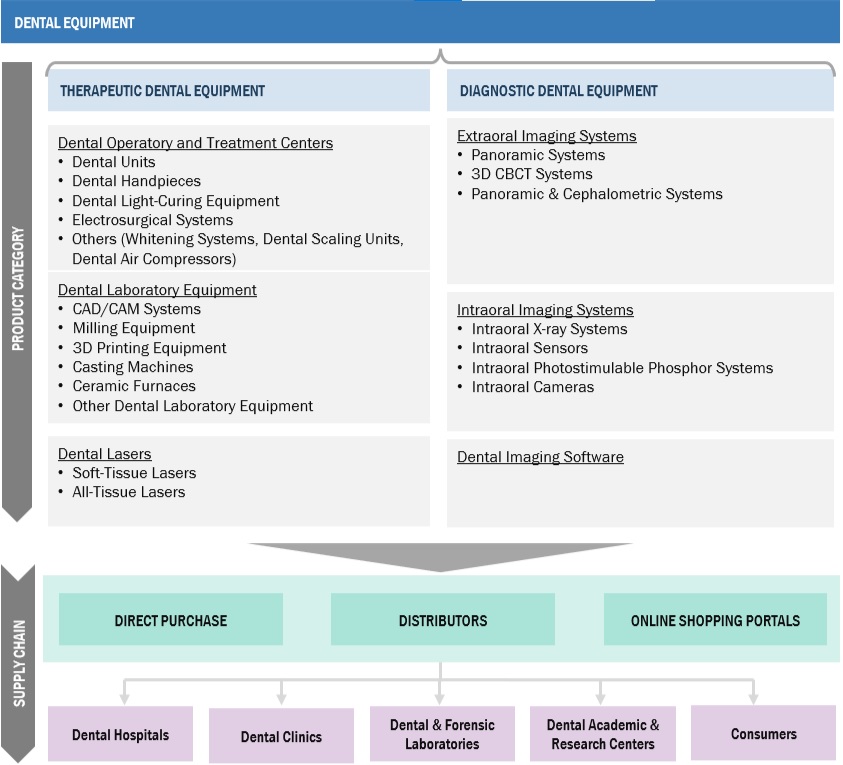This screenshot has width=843, height=765.
Task: Select the Online Shopping Portals box
Action: [x=715, y=620]
